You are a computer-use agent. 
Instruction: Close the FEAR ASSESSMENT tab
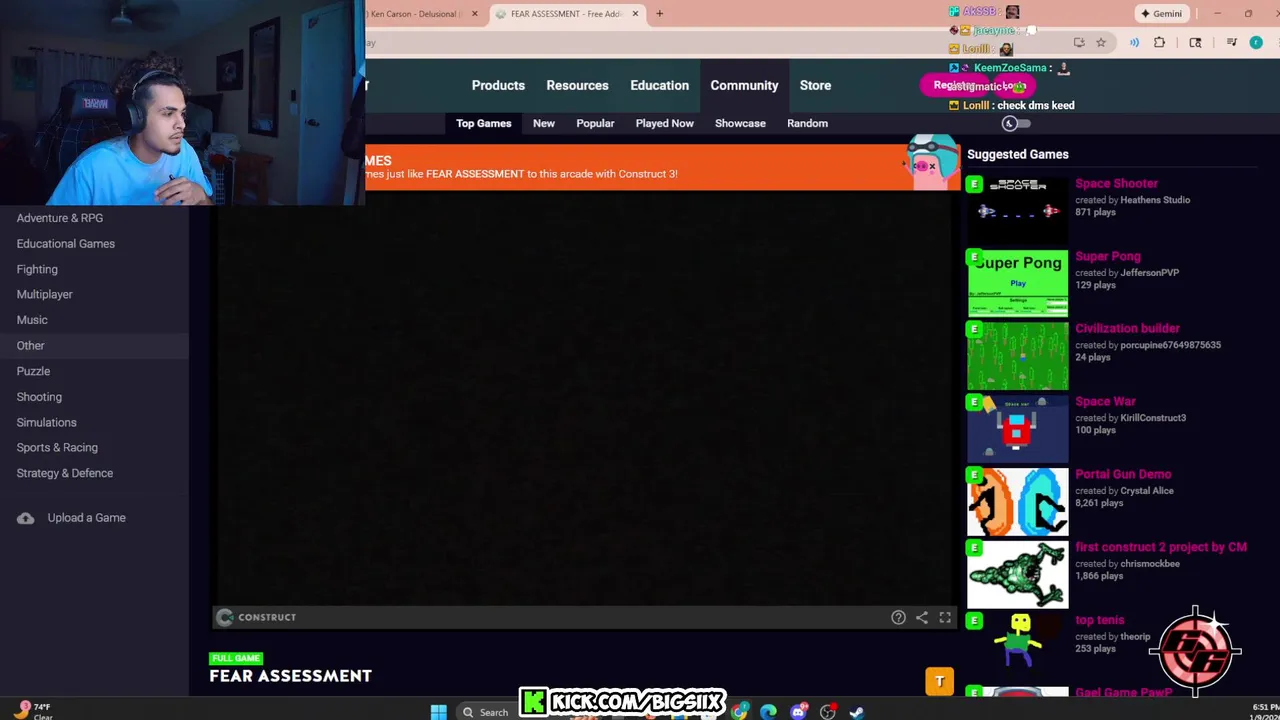(x=635, y=14)
